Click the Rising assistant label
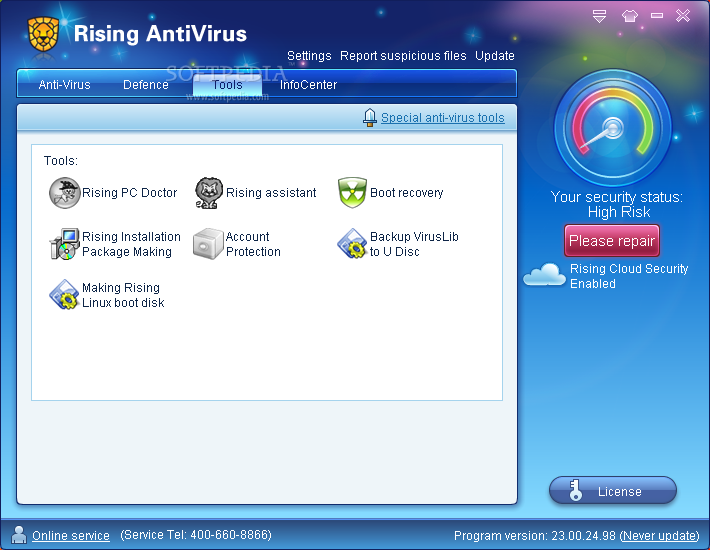The image size is (710, 550). [x=271, y=193]
